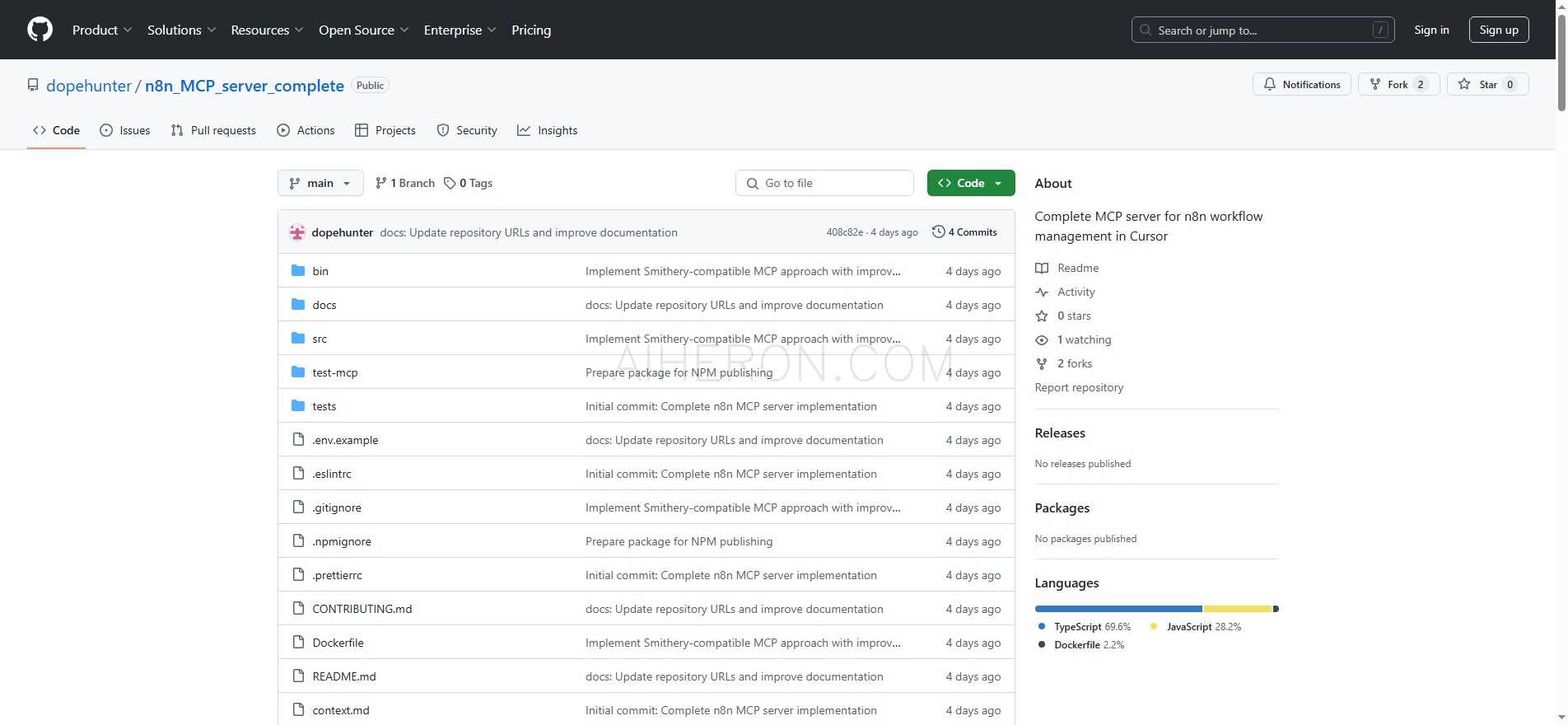Open the n8n_MCP_server_complete repository link
The width and height of the screenshot is (1568, 725).
click(x=245, y=86)
